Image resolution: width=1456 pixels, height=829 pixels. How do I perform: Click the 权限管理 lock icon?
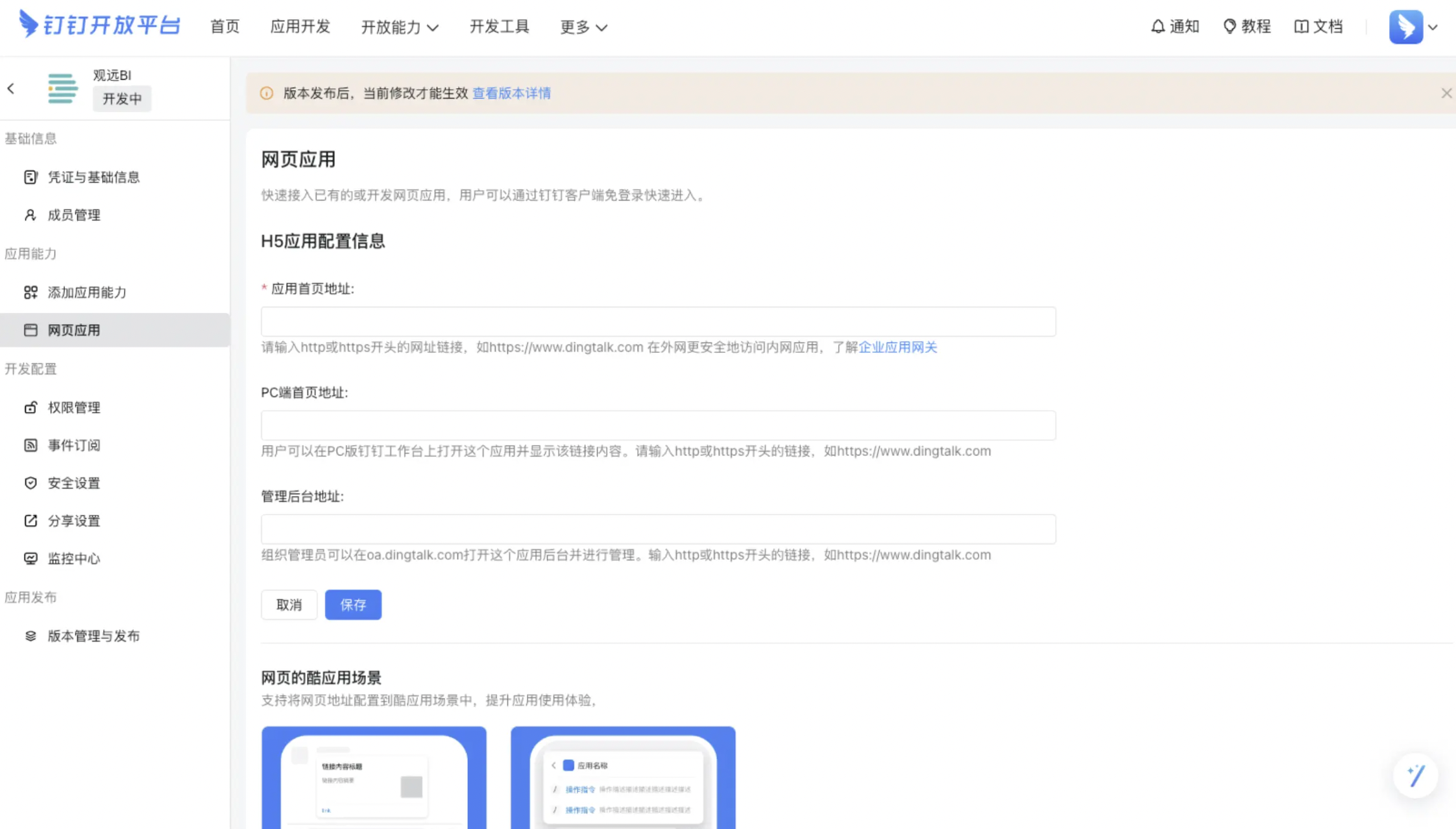(30, 407)
